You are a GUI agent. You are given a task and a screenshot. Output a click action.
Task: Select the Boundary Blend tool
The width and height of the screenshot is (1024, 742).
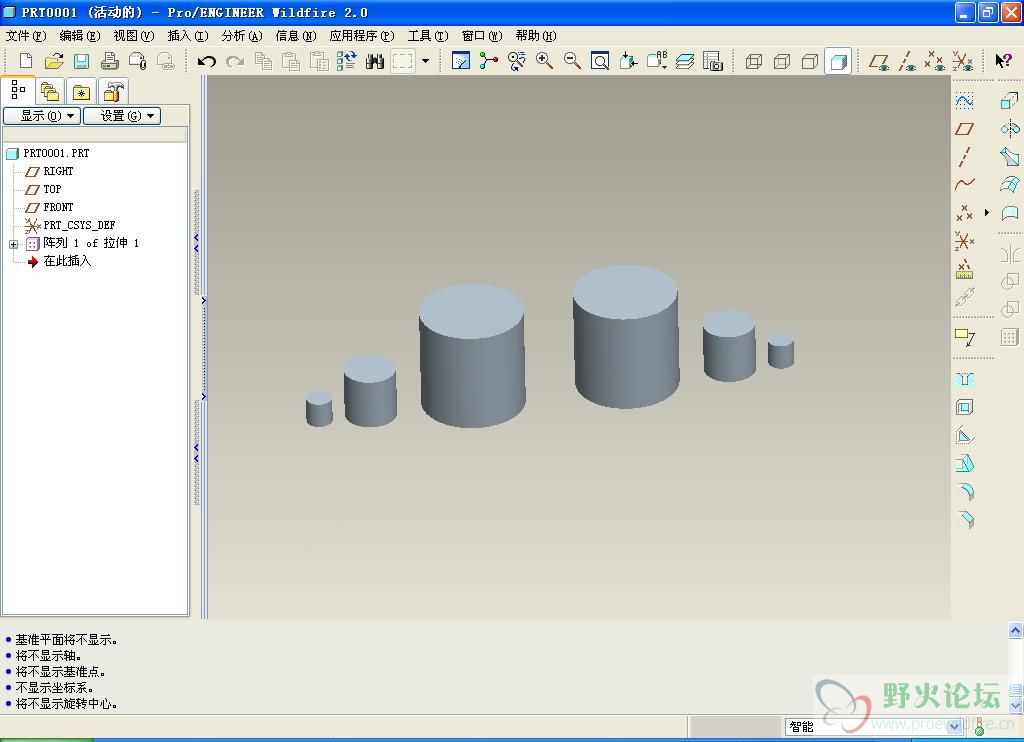1010,184
